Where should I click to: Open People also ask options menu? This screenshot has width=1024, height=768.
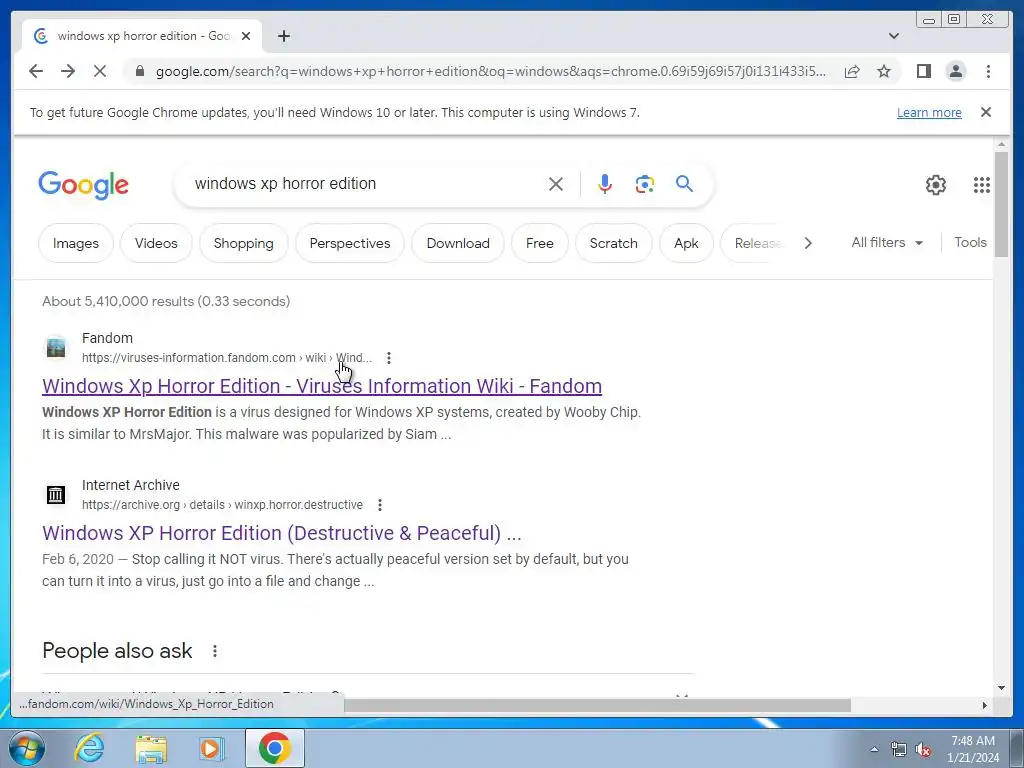point(215,651)
